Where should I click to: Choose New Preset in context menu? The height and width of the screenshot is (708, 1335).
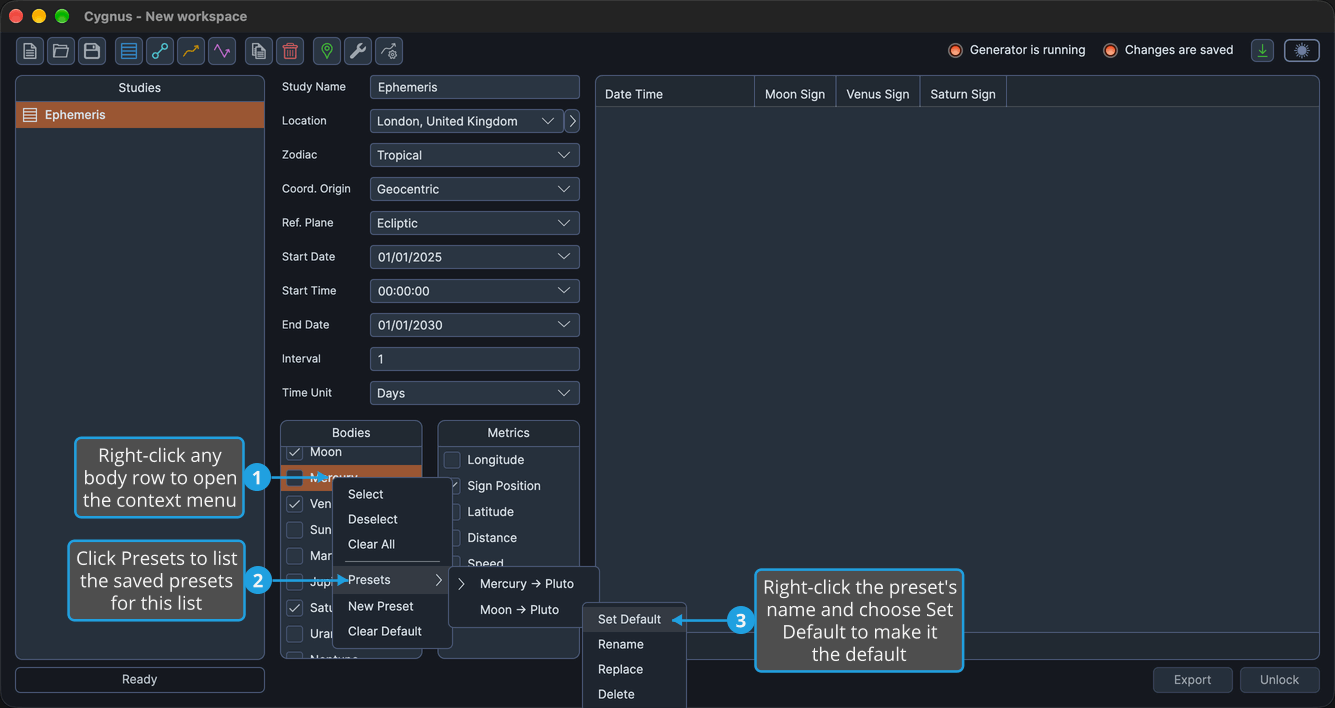[392, 606]
